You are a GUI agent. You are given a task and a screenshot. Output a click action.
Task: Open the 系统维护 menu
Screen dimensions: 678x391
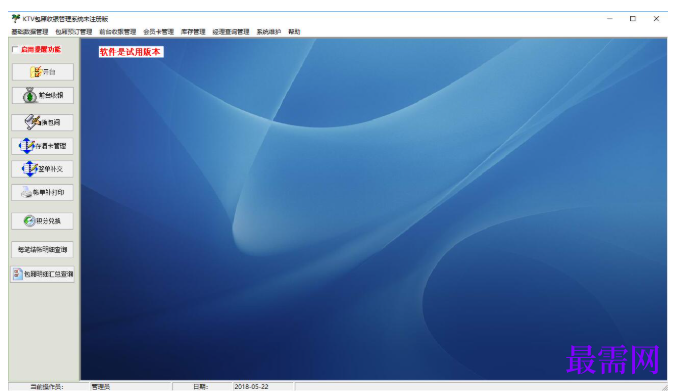(x=269, y=32)
